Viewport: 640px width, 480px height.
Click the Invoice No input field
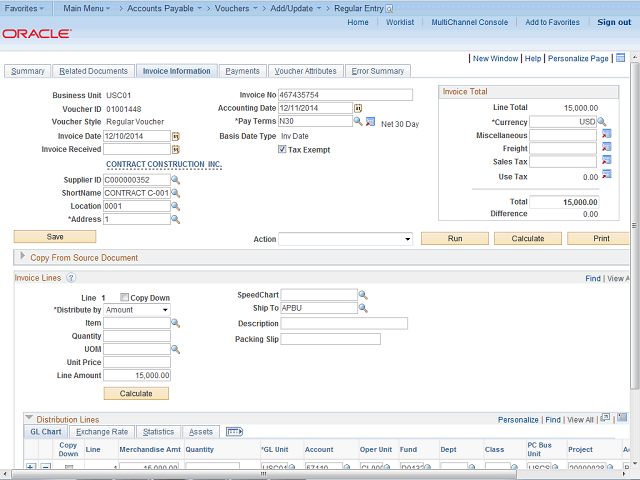tap(346, 95)
